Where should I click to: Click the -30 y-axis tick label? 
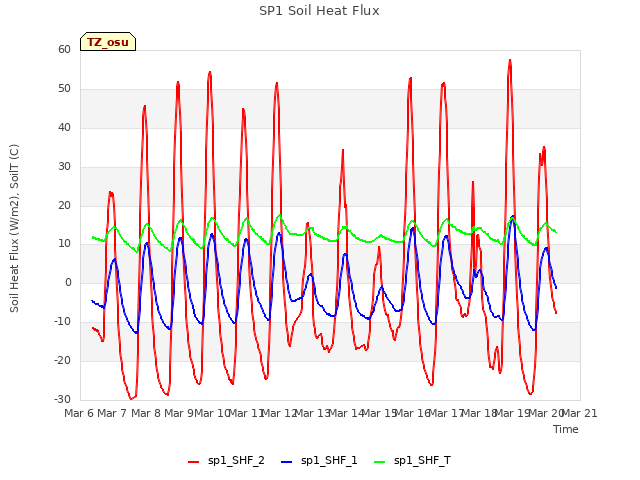(62, 399)
